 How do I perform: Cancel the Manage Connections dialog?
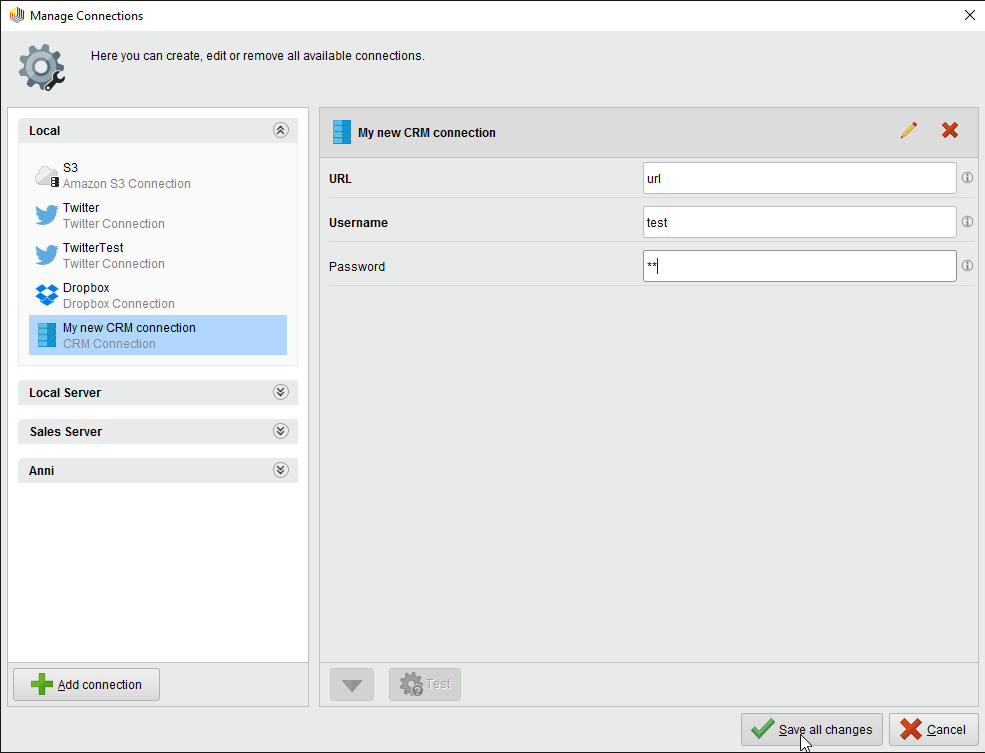[x=934, y=730]
